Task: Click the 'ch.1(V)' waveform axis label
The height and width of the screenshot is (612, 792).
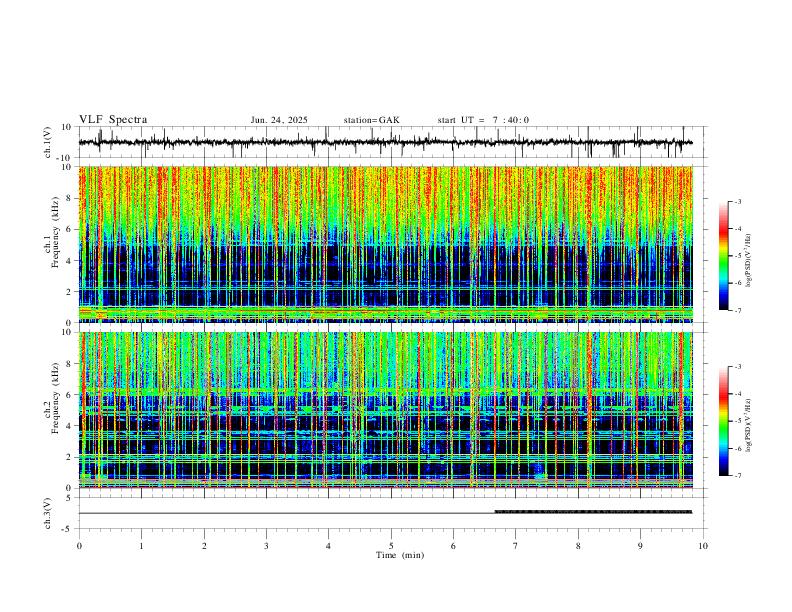Action: tap(48, 142)
